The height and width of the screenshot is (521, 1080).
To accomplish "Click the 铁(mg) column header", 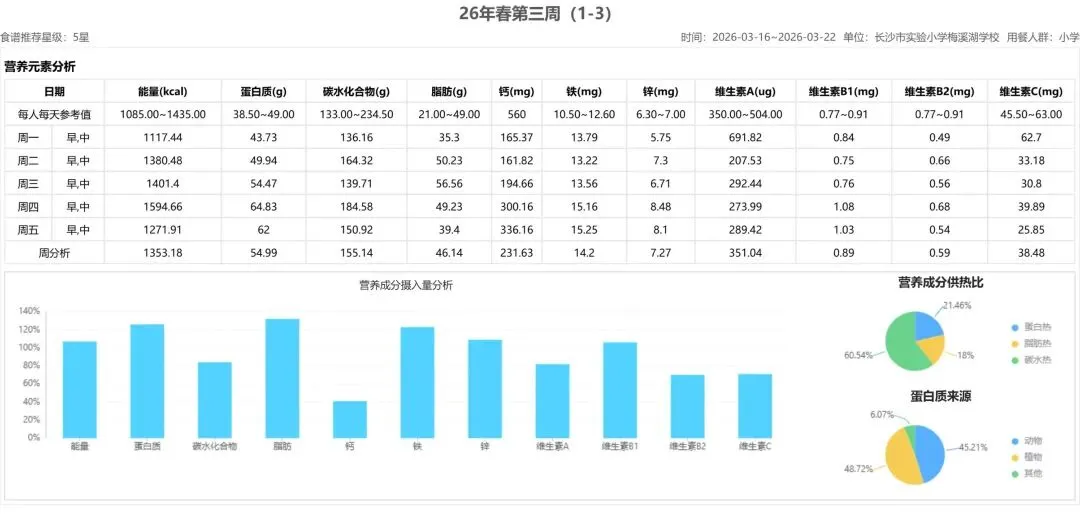I will [x=584, y=91].
